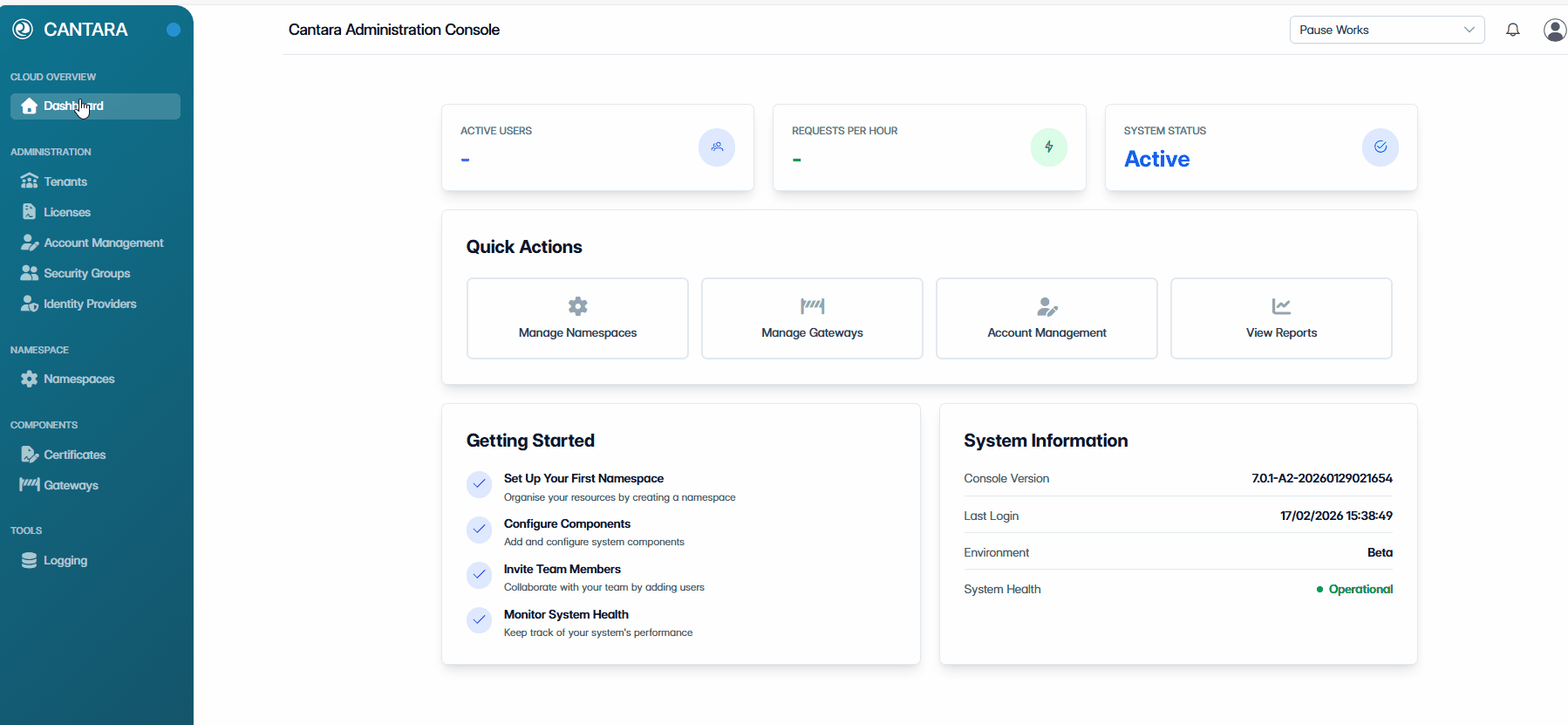Click the Logging database icon

29,560
